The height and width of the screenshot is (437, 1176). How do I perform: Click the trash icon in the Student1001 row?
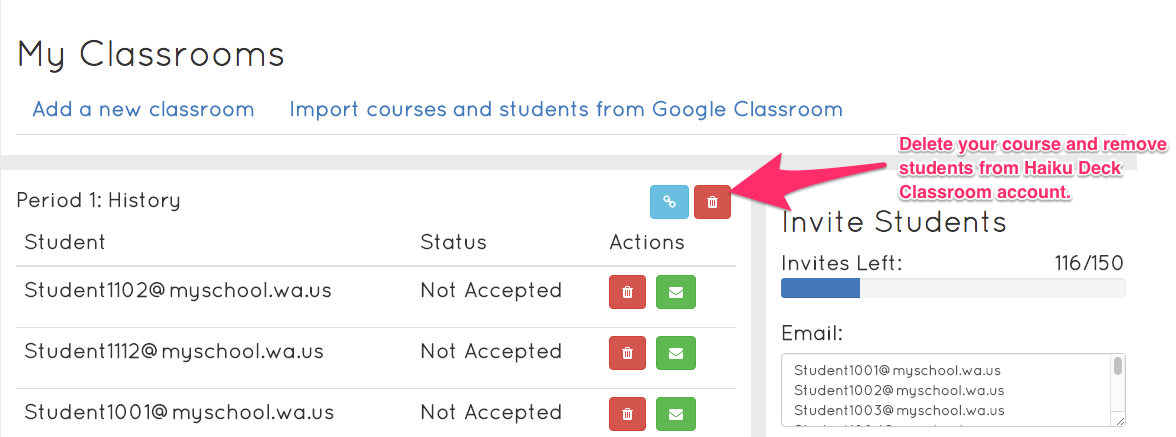[627, 413]
